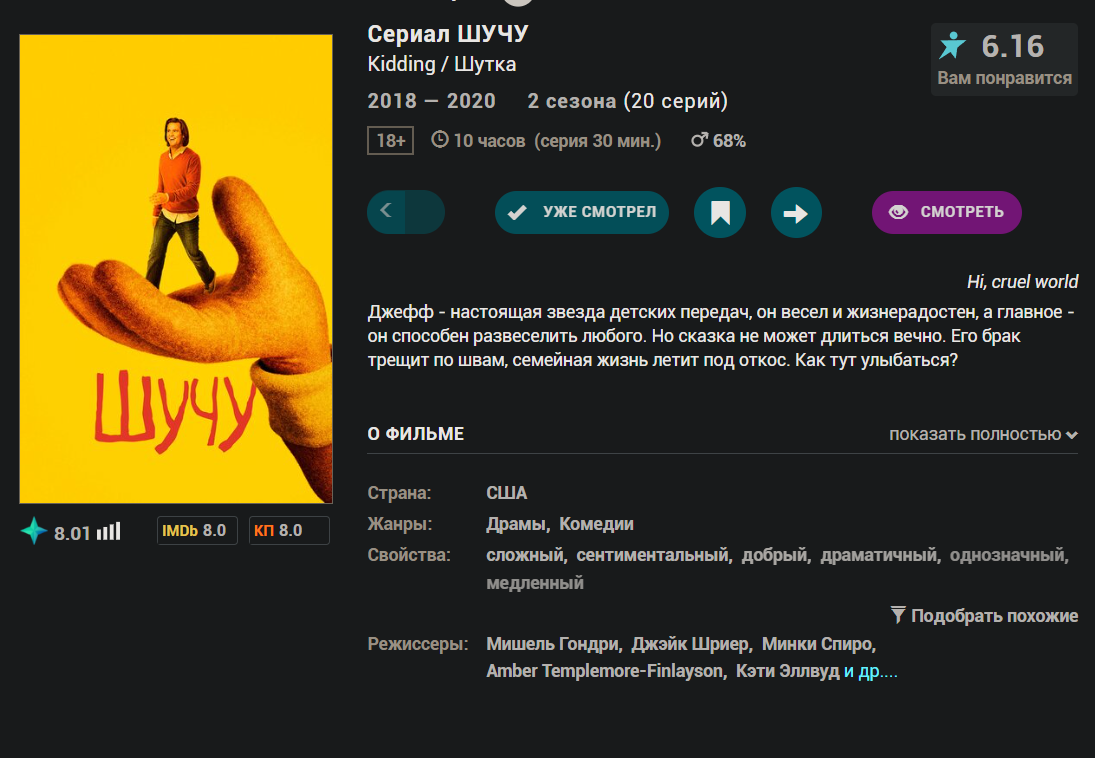Image resolution: width=1095 pixels, height=758 pixels.
Task: Click the right arrow next button
Action: 796,212
